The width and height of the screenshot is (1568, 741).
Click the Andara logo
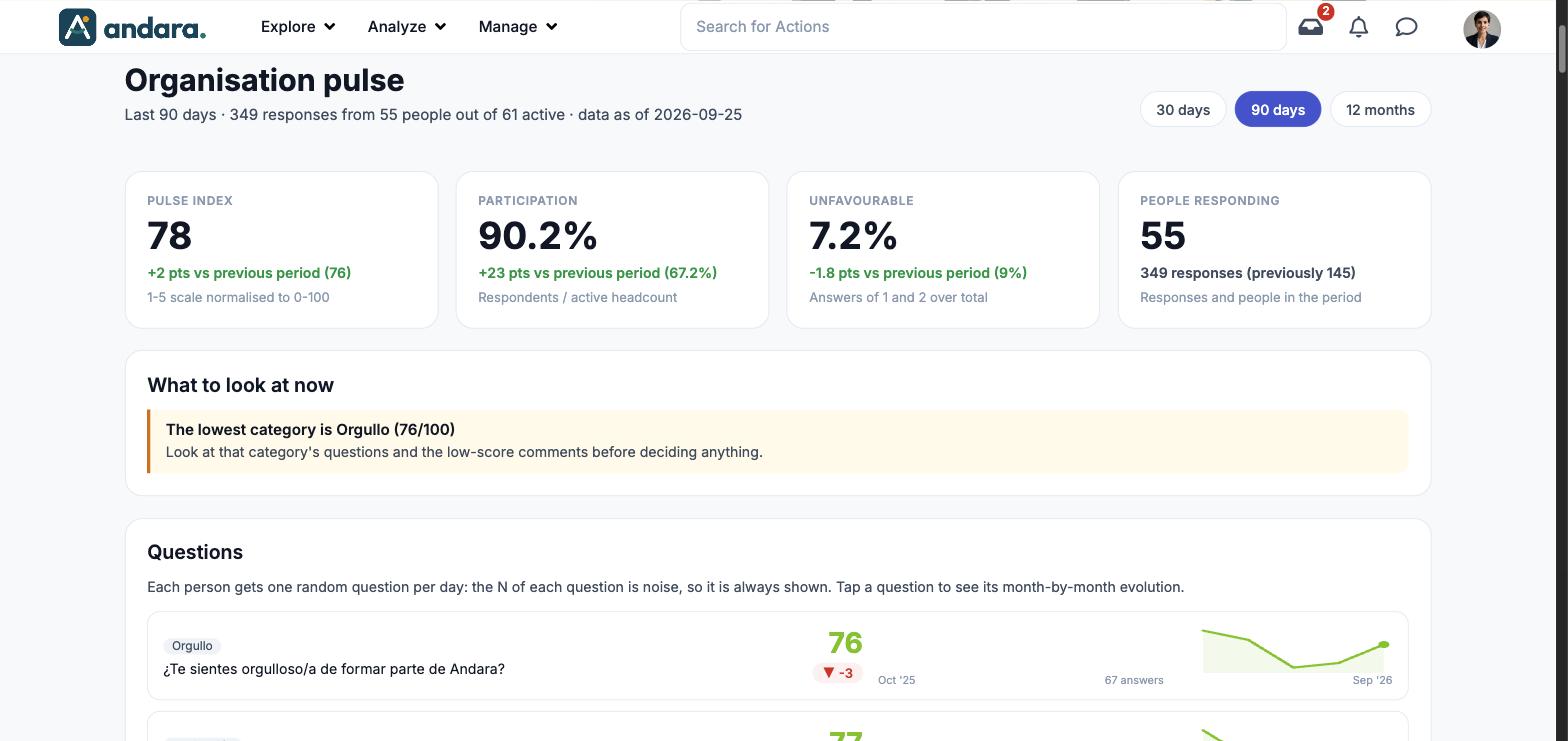point(132,27)
